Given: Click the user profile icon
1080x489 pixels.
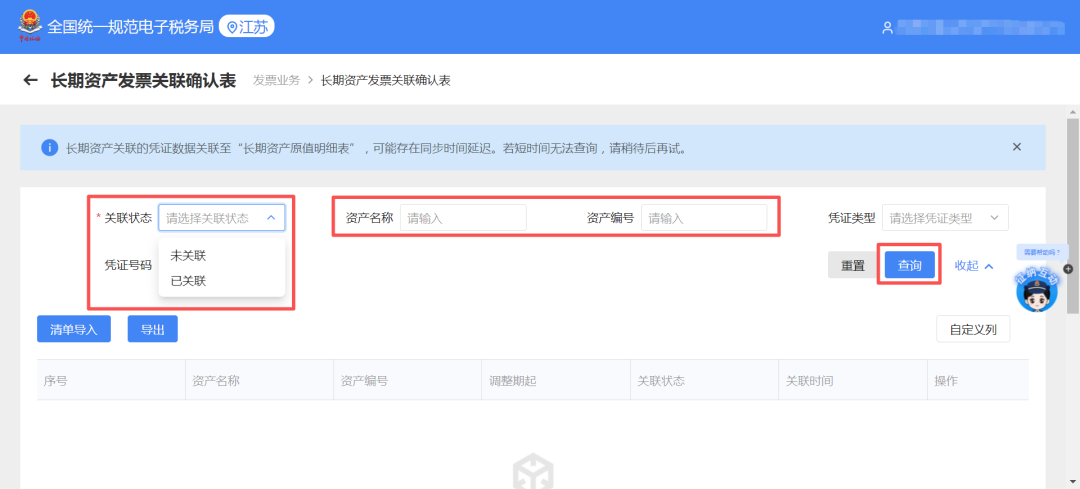Looking at the screenshot, I should click(887, 28).
